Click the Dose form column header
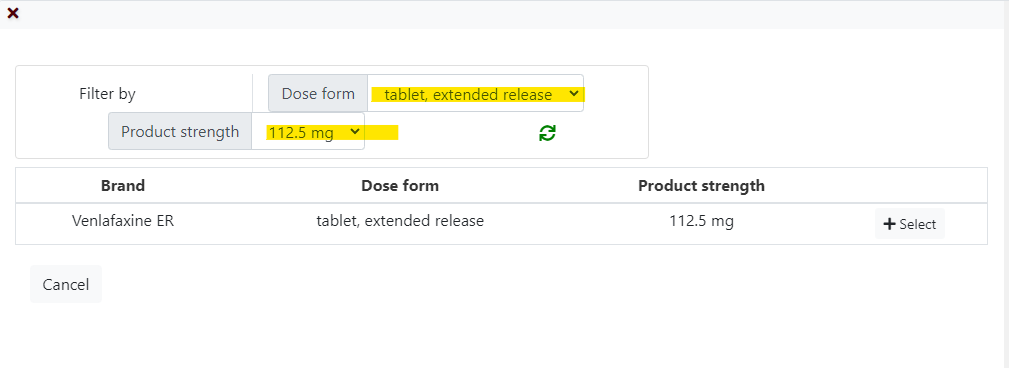The width and height of the screenshot is (1009, 368). [400, 186]
